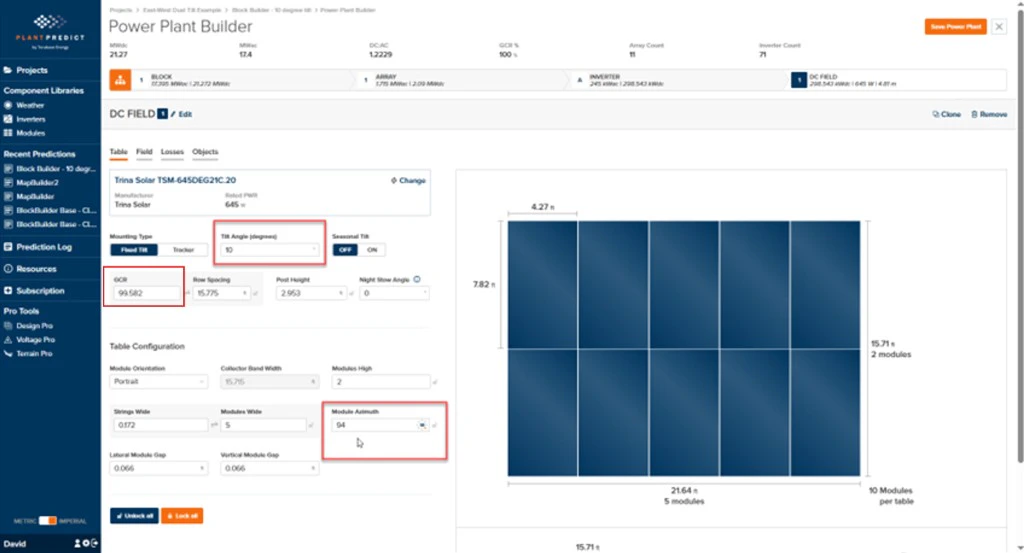1024x553 pixels.
Task: Open the Subscription section
Action: 34,291
